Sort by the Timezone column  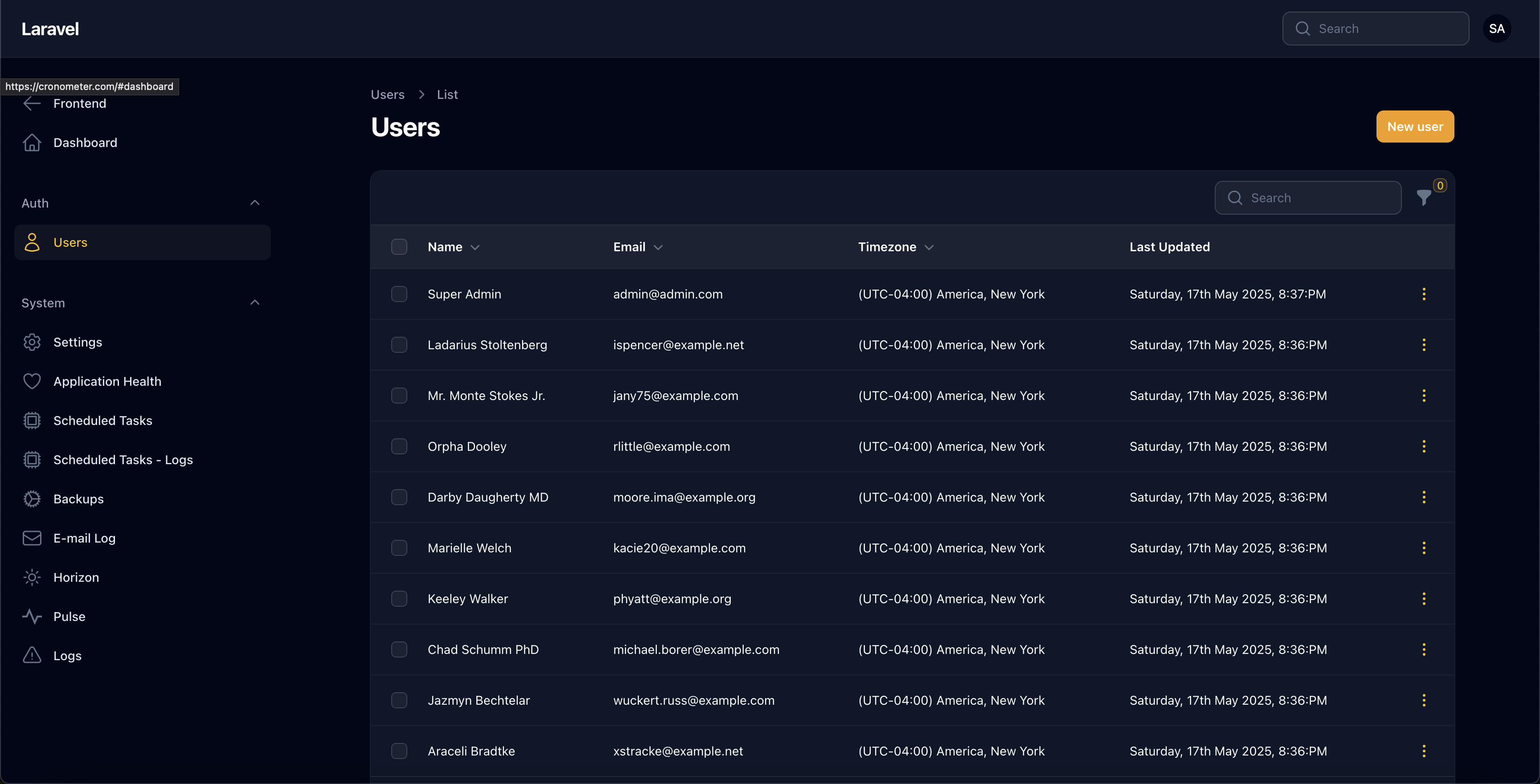tap(896, 247)
